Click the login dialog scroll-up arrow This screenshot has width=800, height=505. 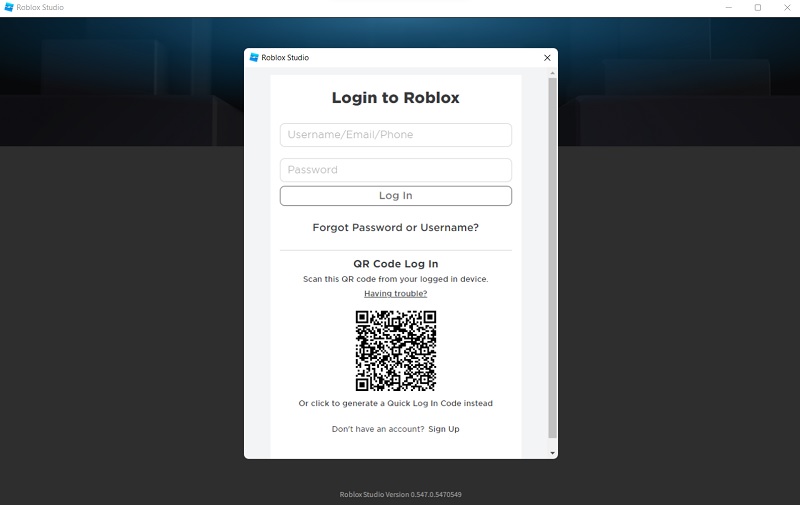552,73
